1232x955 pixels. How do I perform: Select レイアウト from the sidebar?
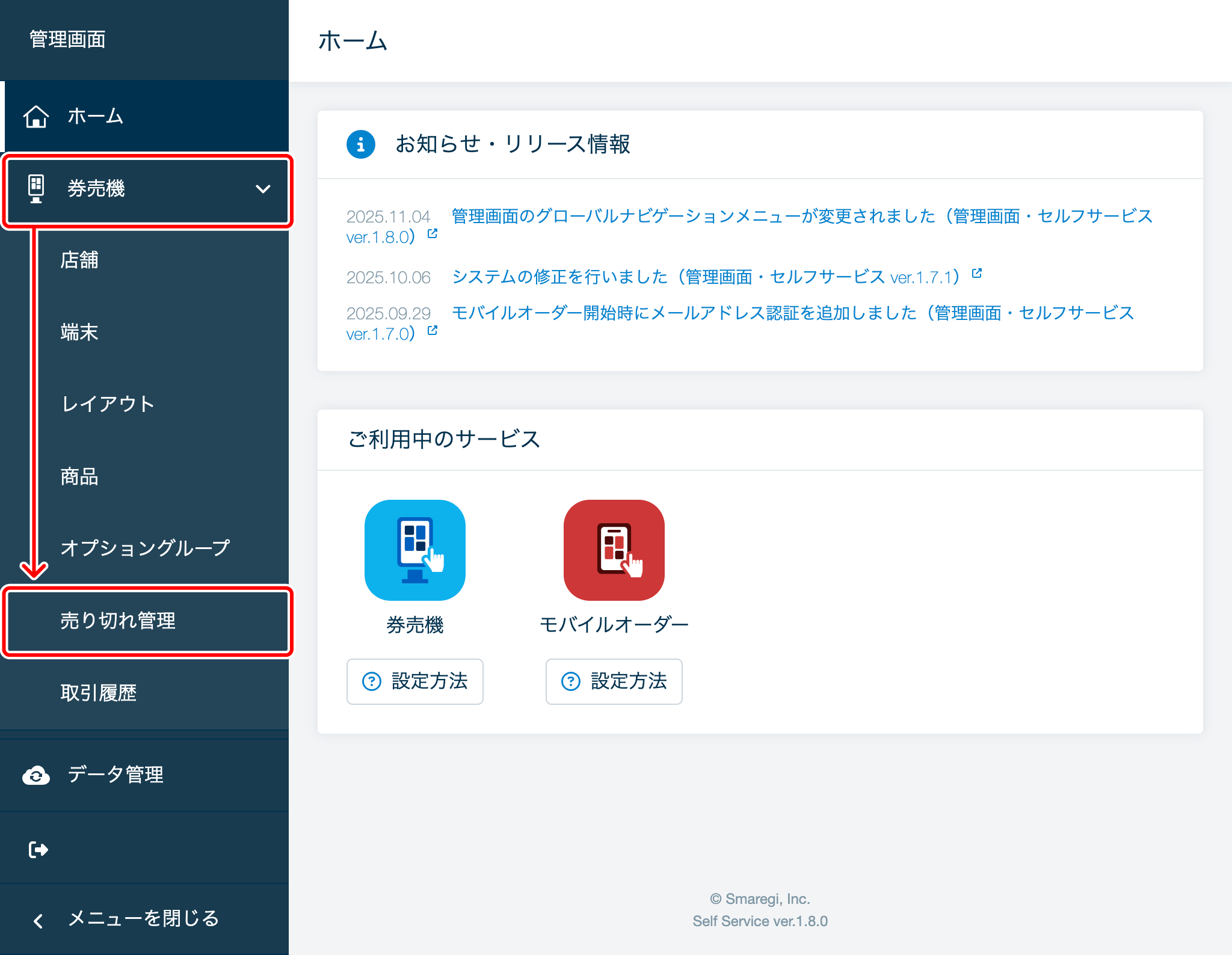(x=108, y=404)
